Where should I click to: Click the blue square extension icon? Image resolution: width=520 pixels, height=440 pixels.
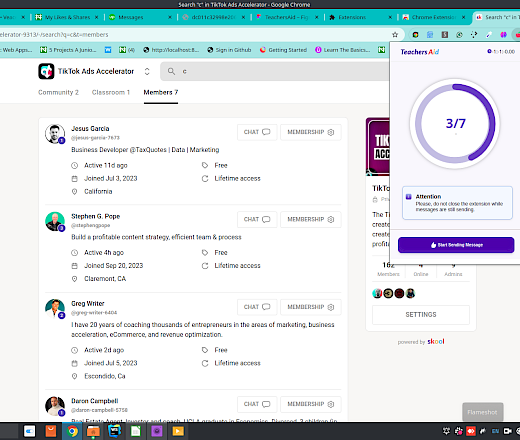click(x=430, y=35)
